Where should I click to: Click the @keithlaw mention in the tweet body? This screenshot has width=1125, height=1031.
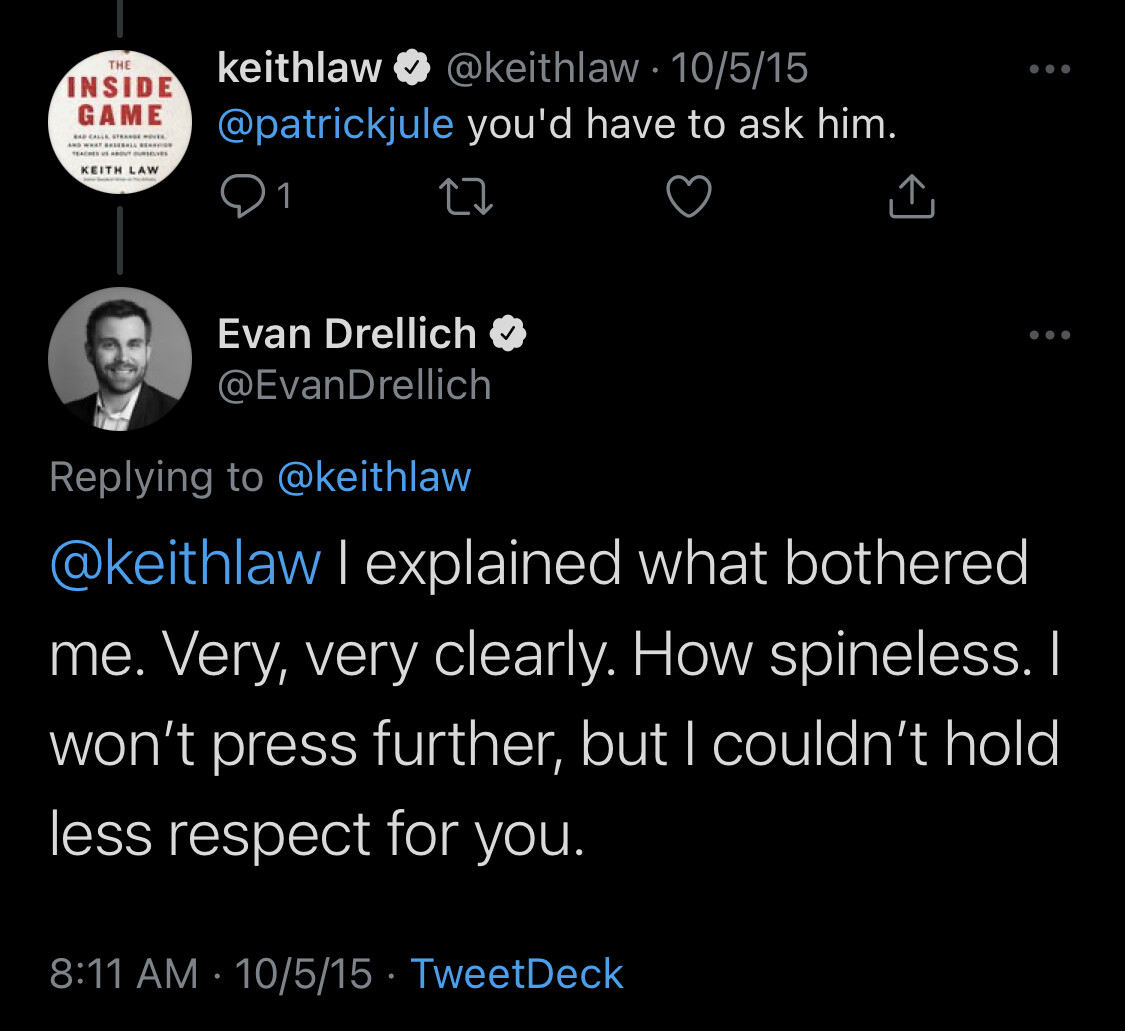tap(185, 564)
